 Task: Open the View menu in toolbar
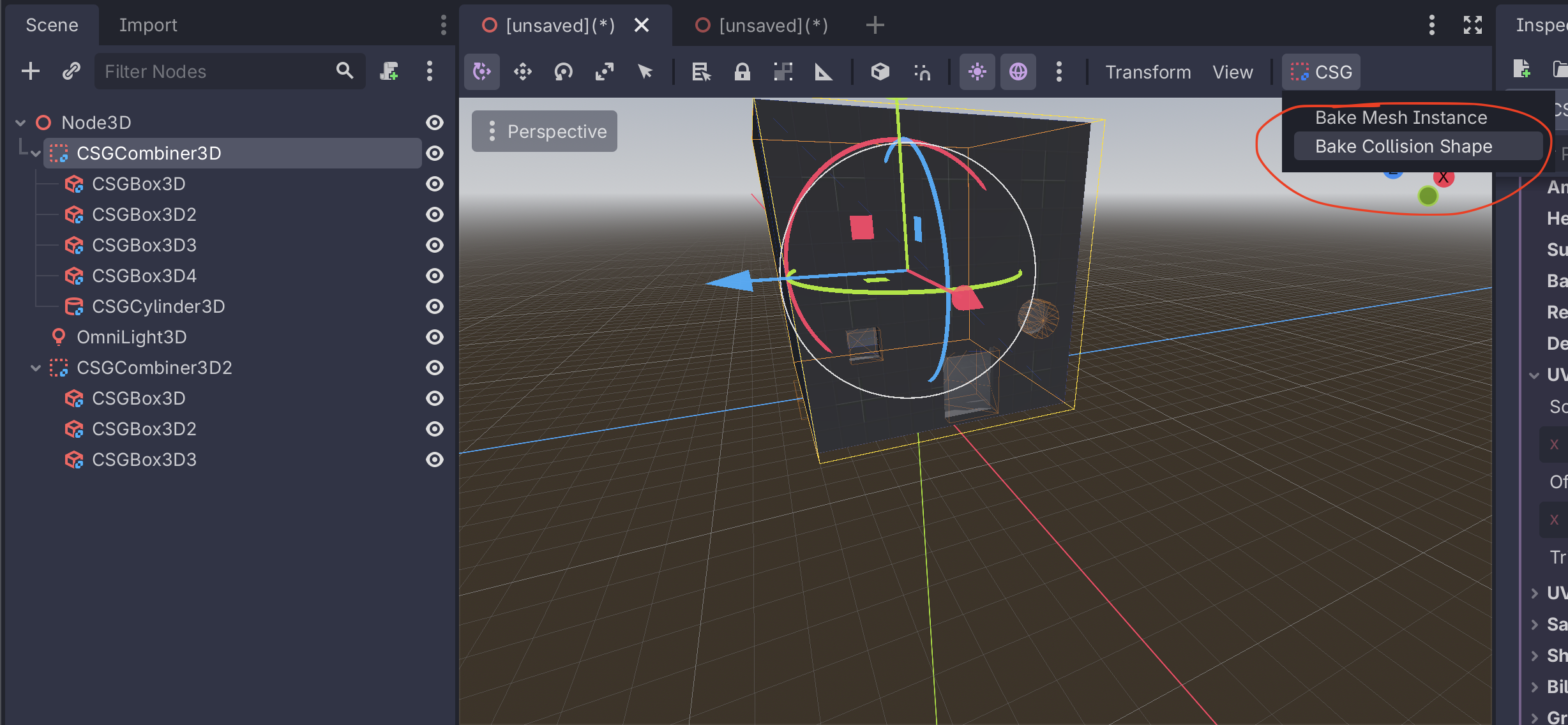pyautogui.click(x=1232, y=72)
